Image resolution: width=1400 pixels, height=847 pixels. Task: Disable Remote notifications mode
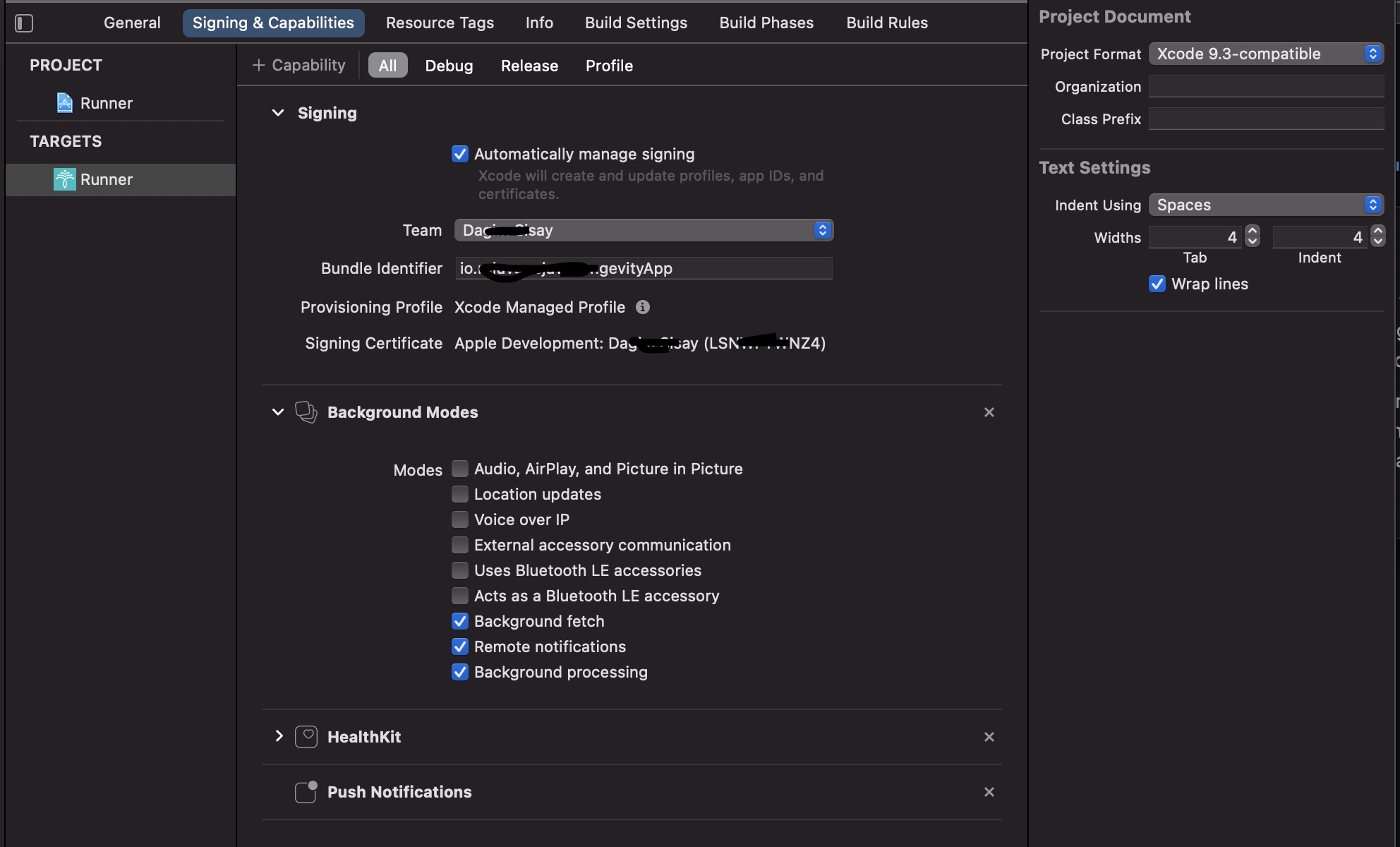pyautogui.click(x=460, y=647)
